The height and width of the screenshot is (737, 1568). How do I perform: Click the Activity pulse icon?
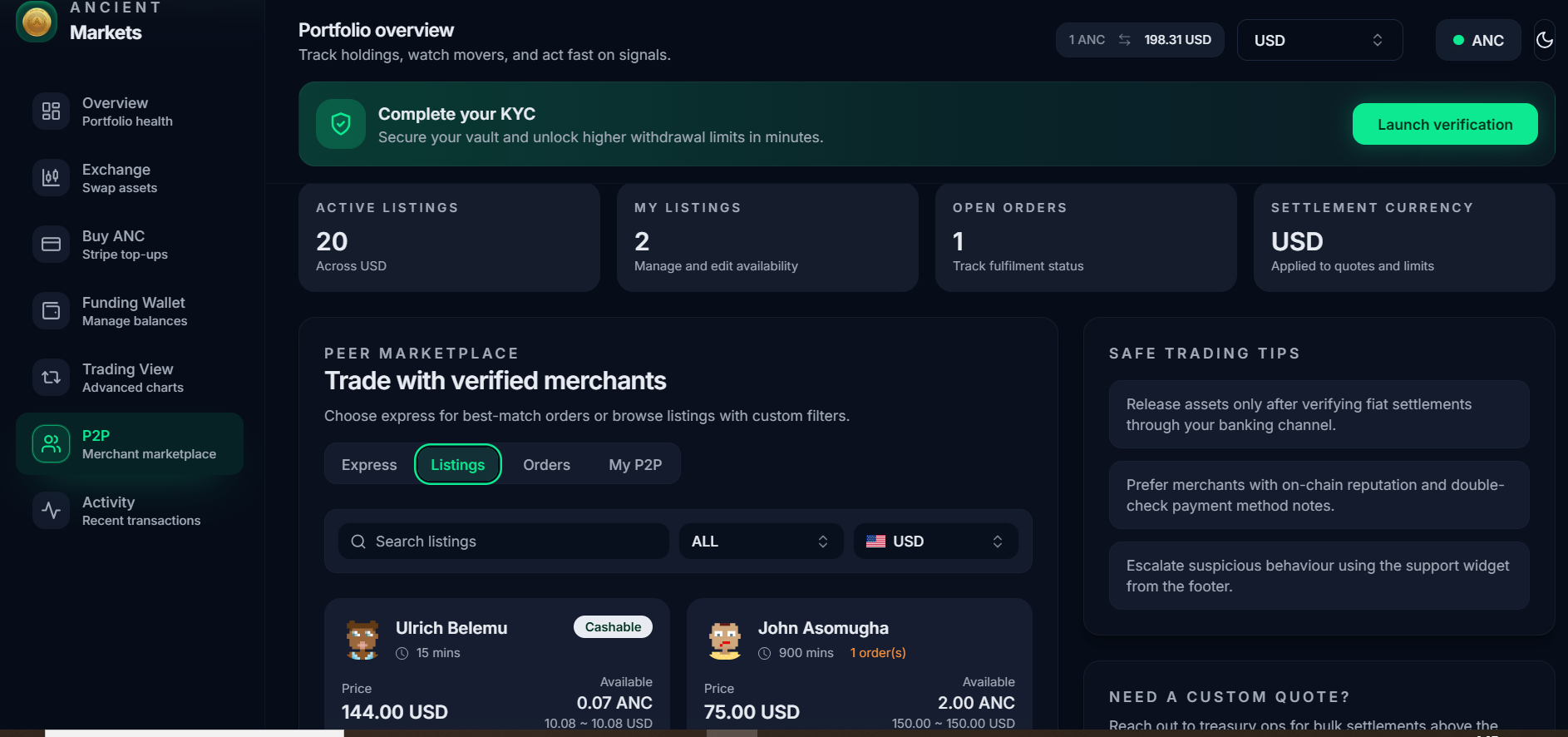[51, 511]
